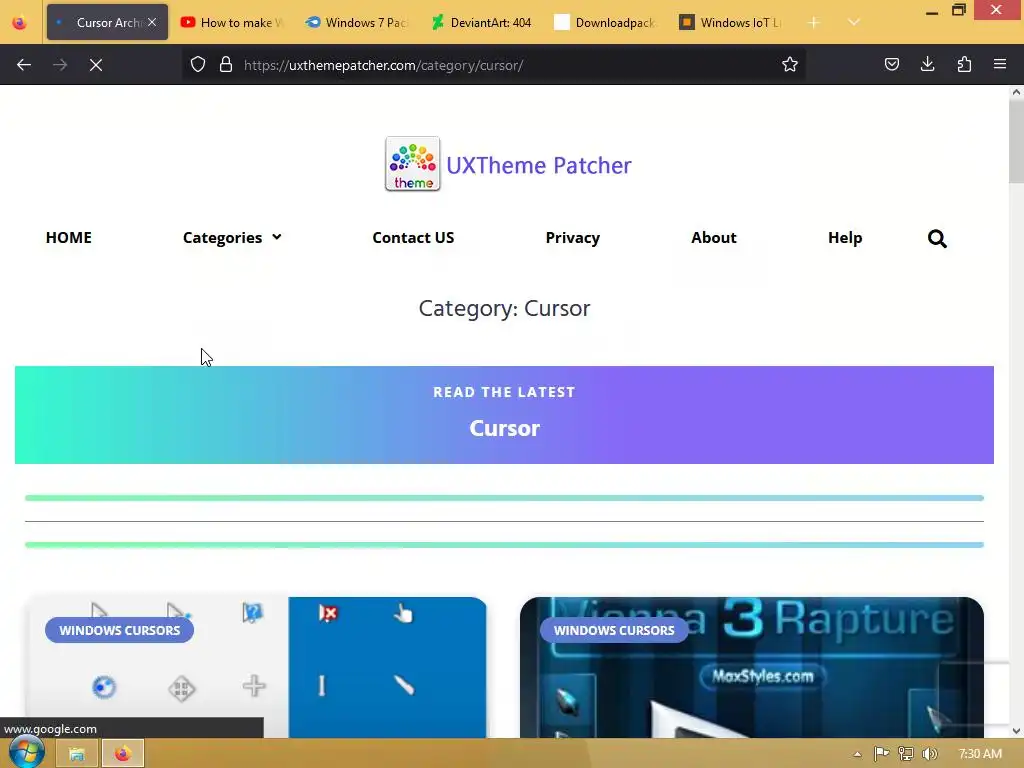Click WINDOWS CURSORS badge on Vienna Rapture card

click(x=614, y=630)
